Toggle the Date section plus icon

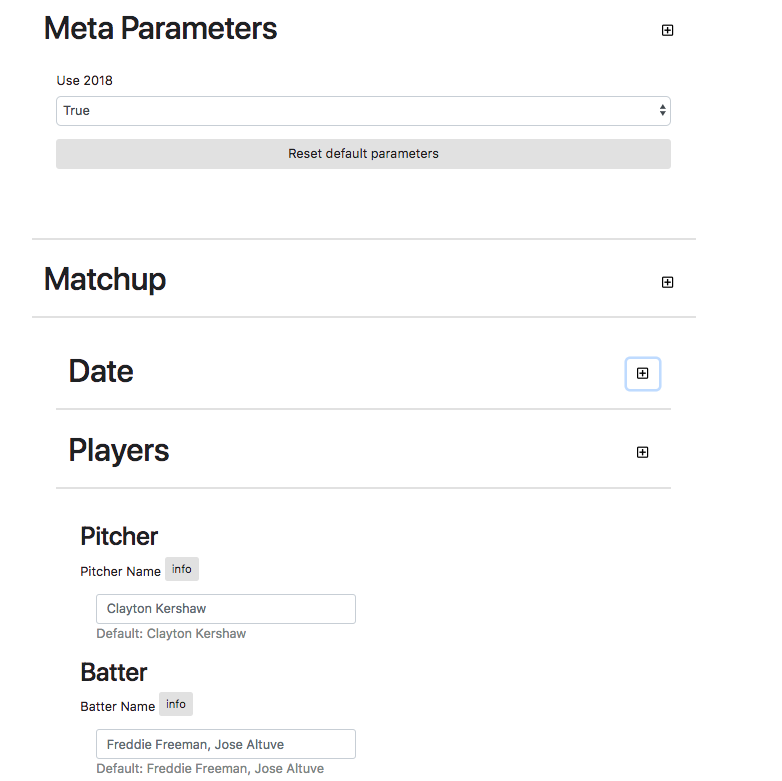642,373
